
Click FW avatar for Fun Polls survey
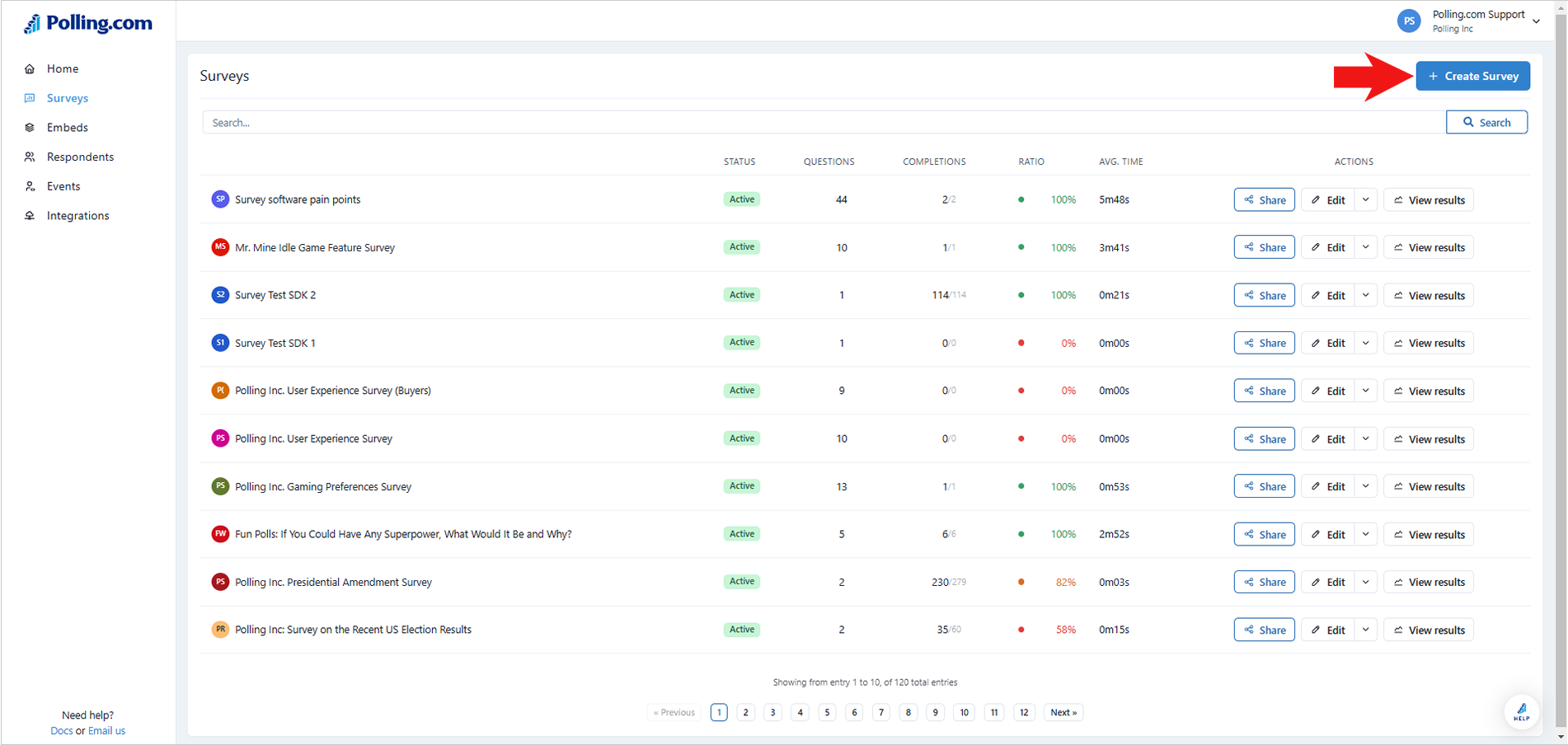click(220, 534)
